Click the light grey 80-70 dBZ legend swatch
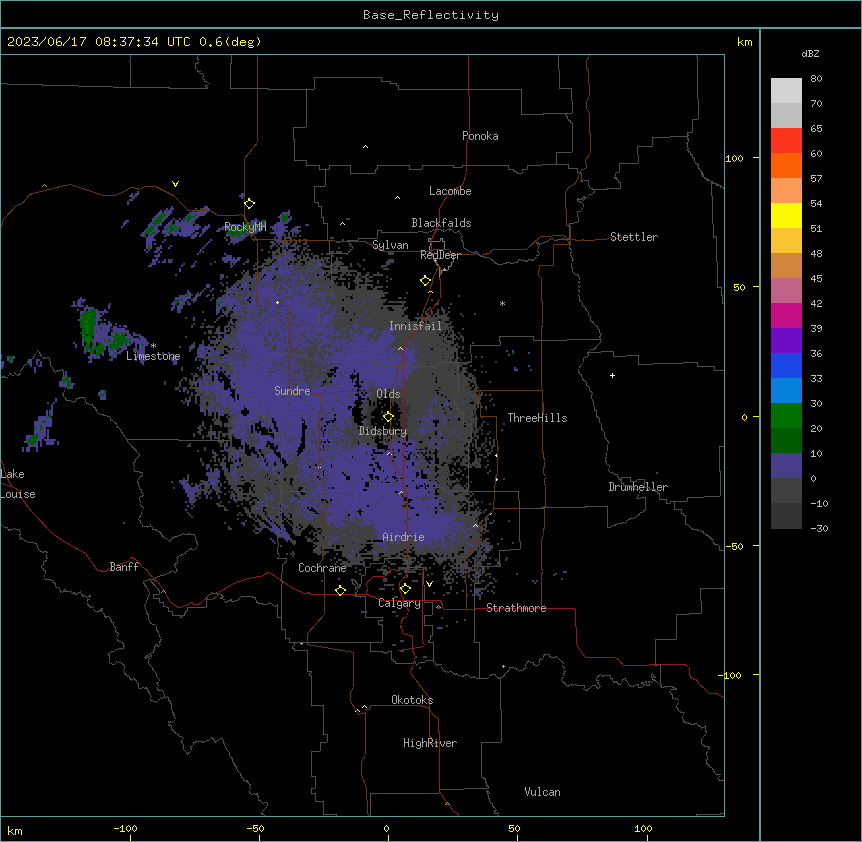This screenshot has width=862, height=842. pyautogui.click(x=786, y=91)
